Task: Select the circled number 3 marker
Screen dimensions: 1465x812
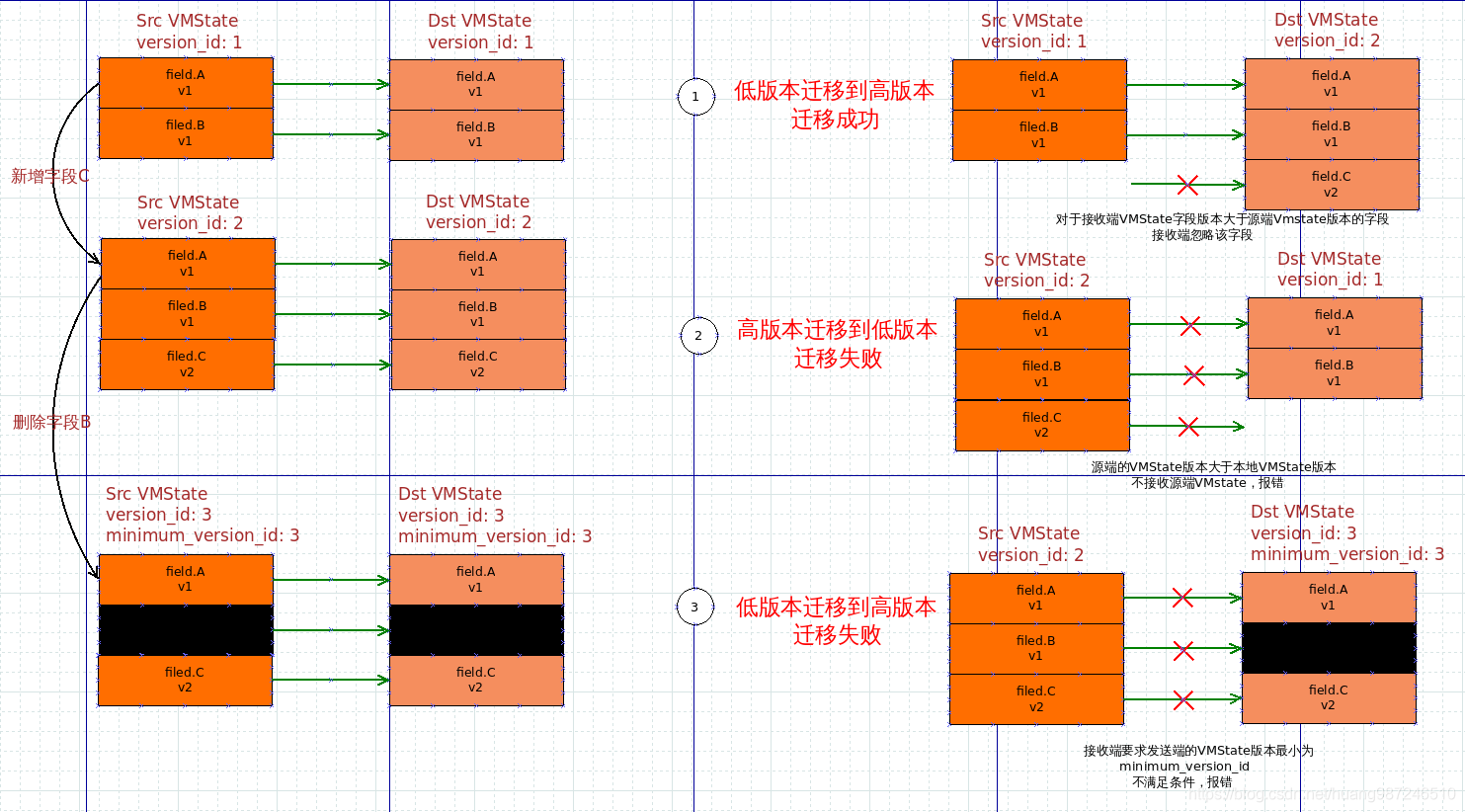Action: tap(694, 607)
